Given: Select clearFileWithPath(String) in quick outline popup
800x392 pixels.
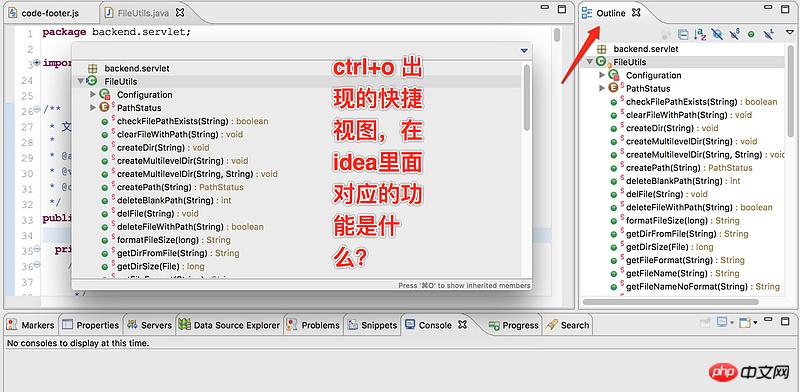Looking at the screenshot, I should pyautogui.click(x=180, y=135).
